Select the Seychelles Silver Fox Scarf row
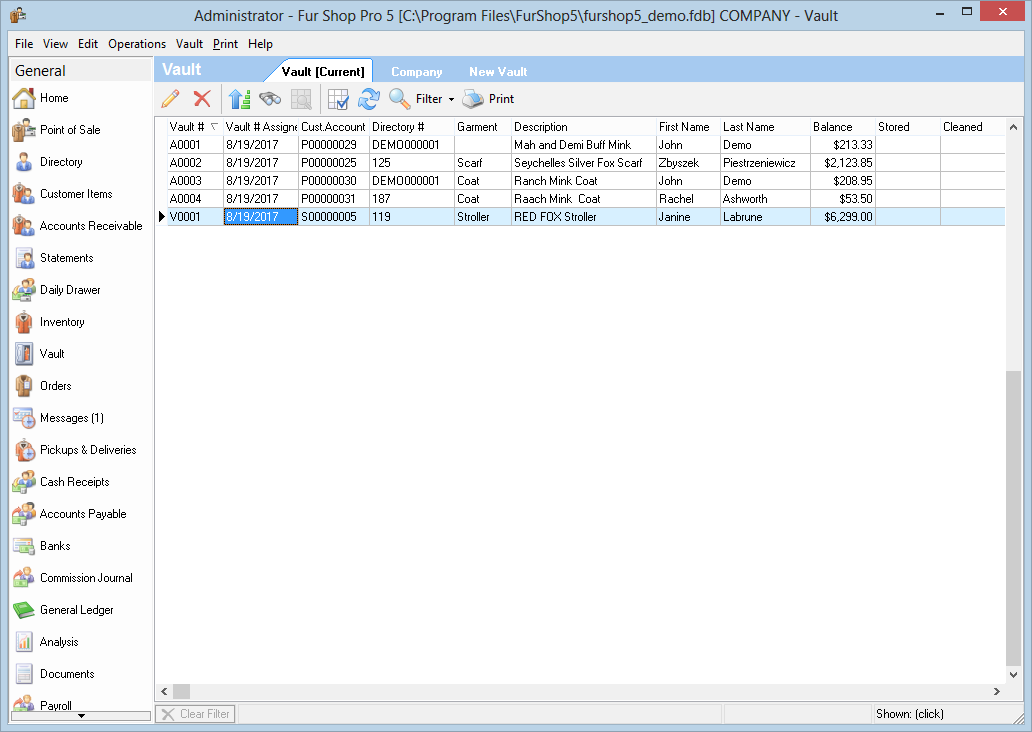Viewport: 1032px width, 732px height. 578,163
